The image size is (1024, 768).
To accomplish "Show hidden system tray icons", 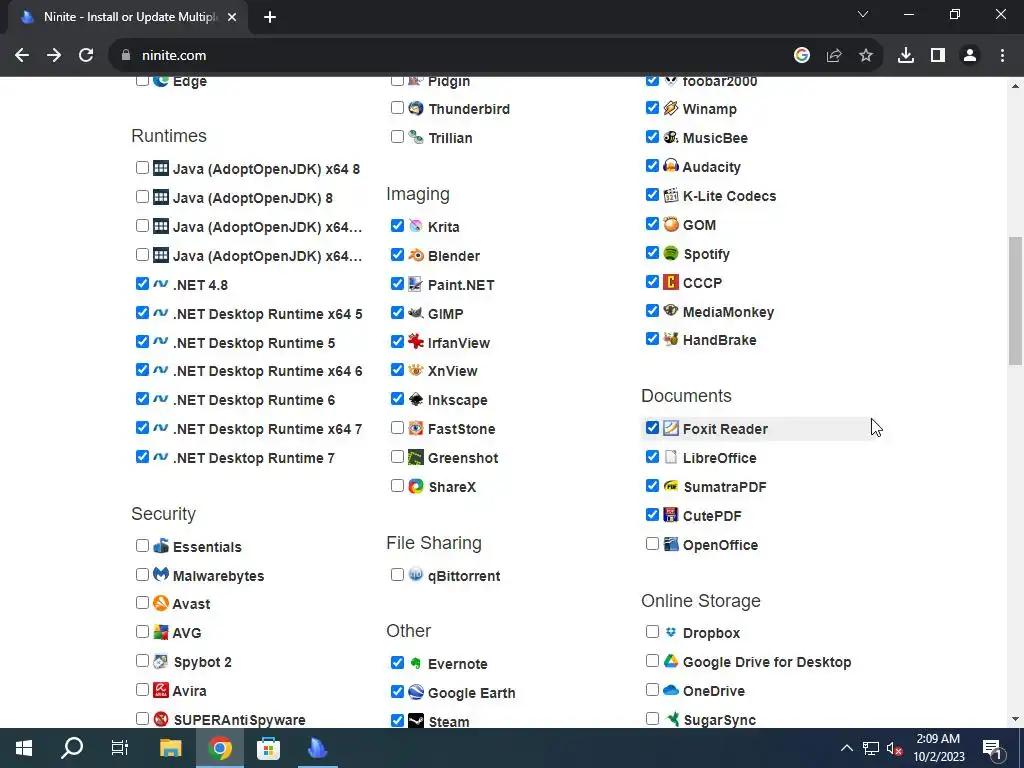I will point(846,748).
